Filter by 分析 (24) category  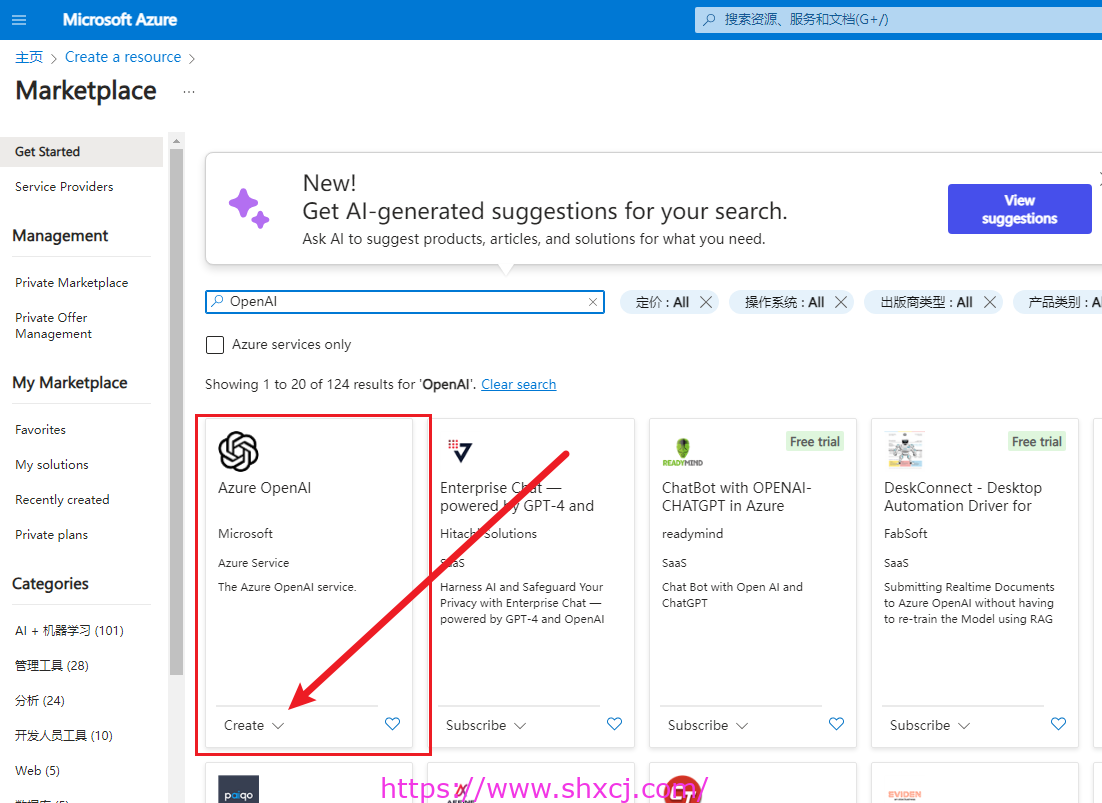[x=40, y=700]
